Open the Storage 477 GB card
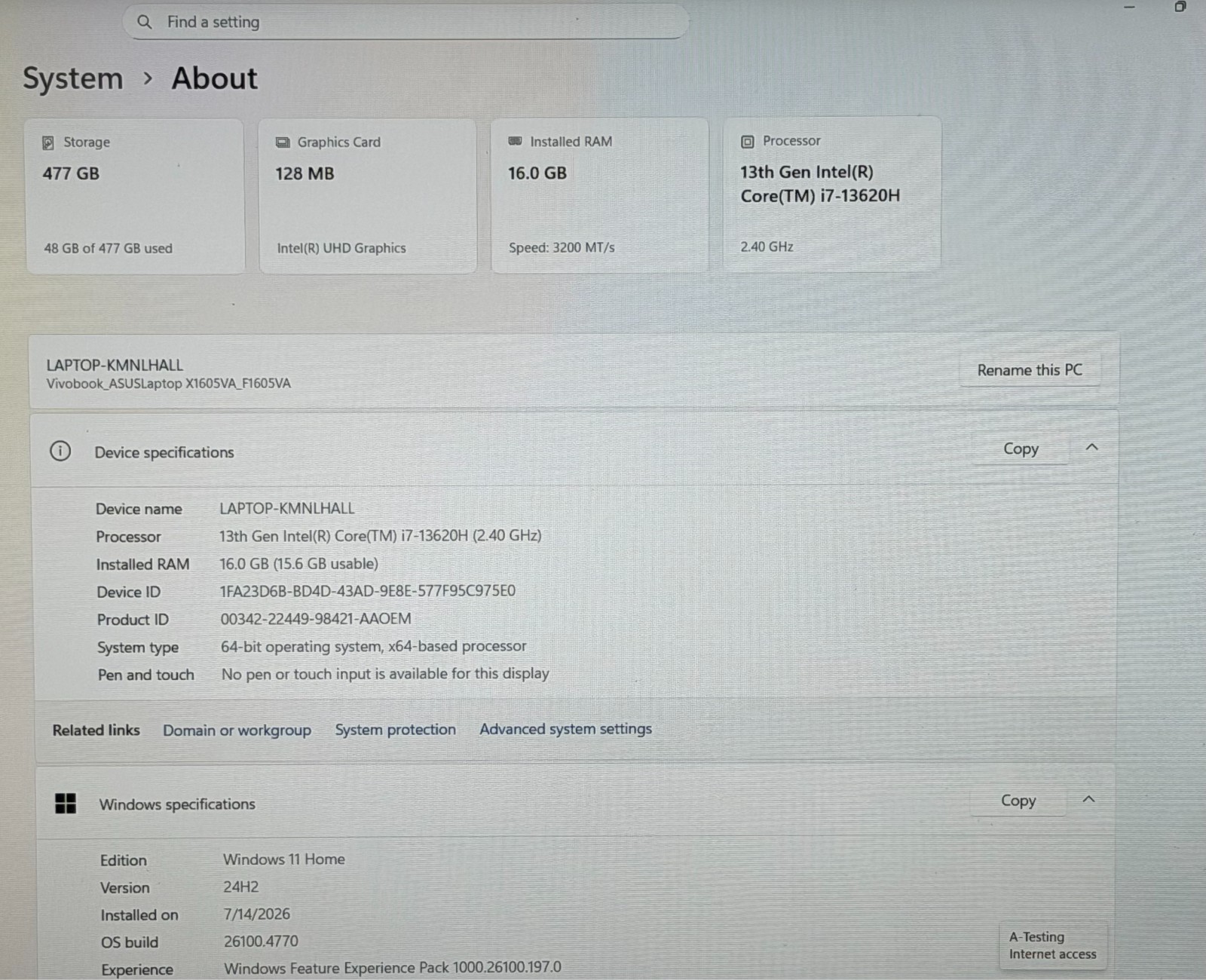Image resolution: width=1206 pixels, height=980 pixels. pyautogui.click(x=136, y=195)
